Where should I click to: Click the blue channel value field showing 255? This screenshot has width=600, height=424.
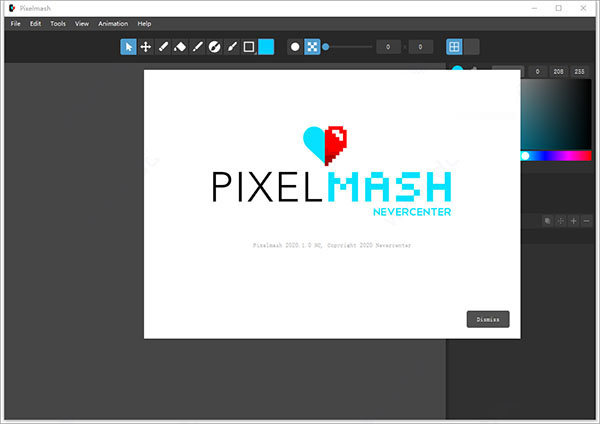point(579,72)
